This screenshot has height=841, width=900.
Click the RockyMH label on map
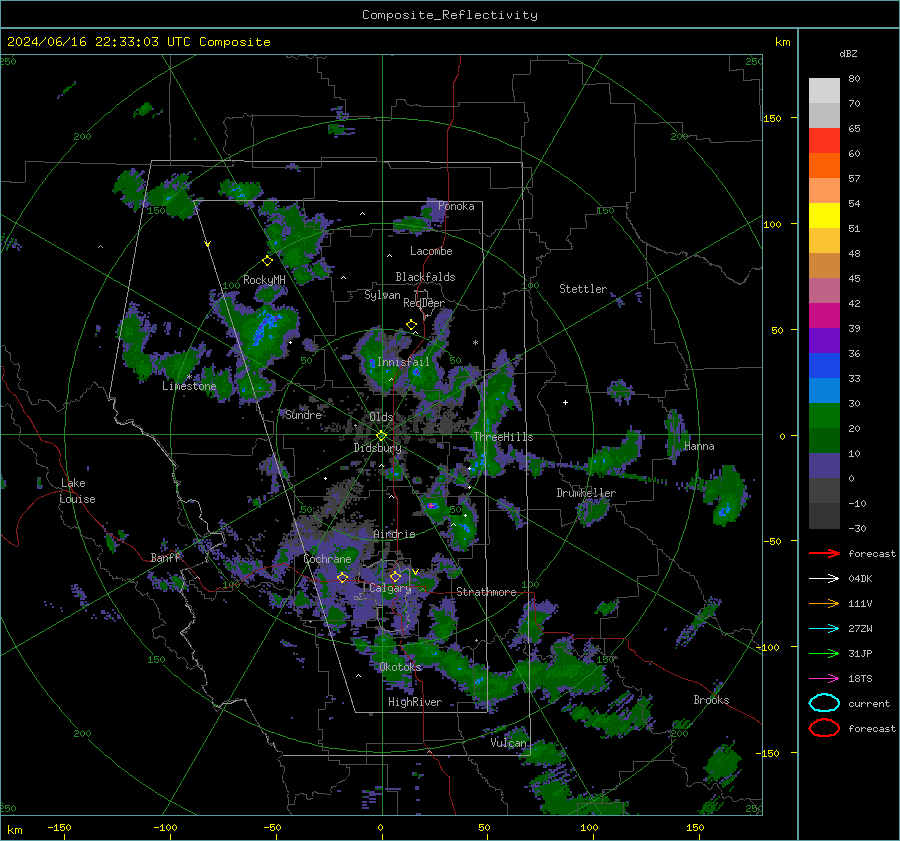264,280
